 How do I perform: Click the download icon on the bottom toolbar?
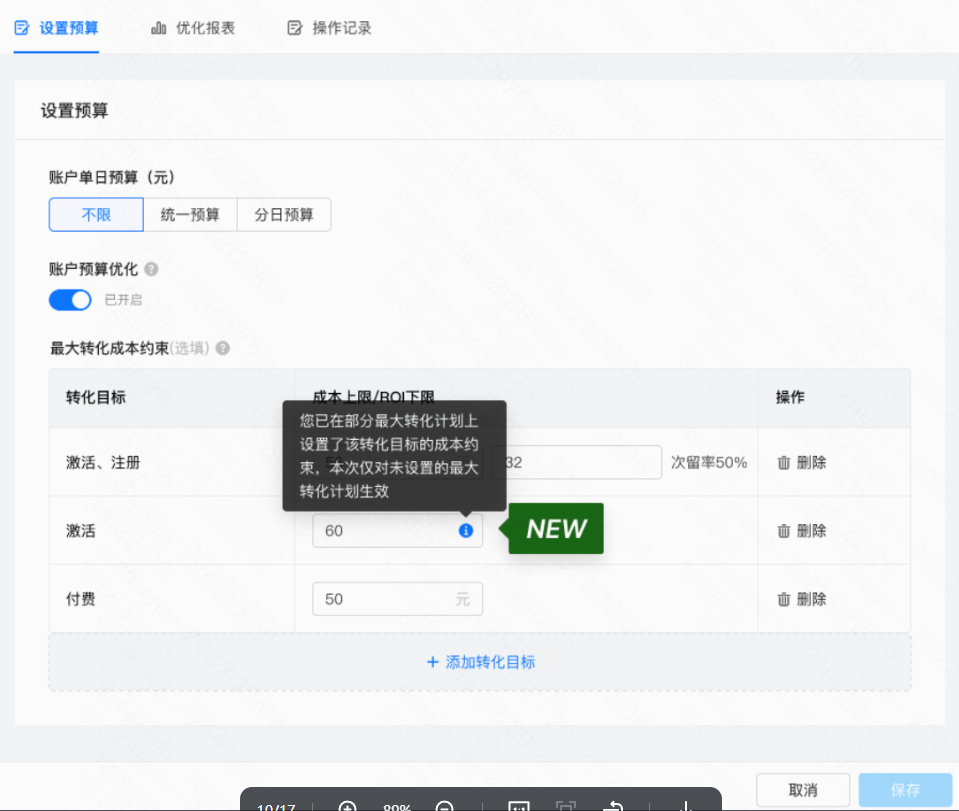coord(685,806)
